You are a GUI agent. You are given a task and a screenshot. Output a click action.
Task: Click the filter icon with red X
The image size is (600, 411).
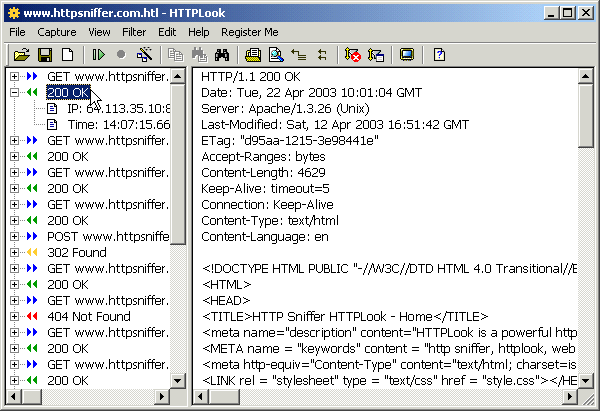tap(352, 55)
